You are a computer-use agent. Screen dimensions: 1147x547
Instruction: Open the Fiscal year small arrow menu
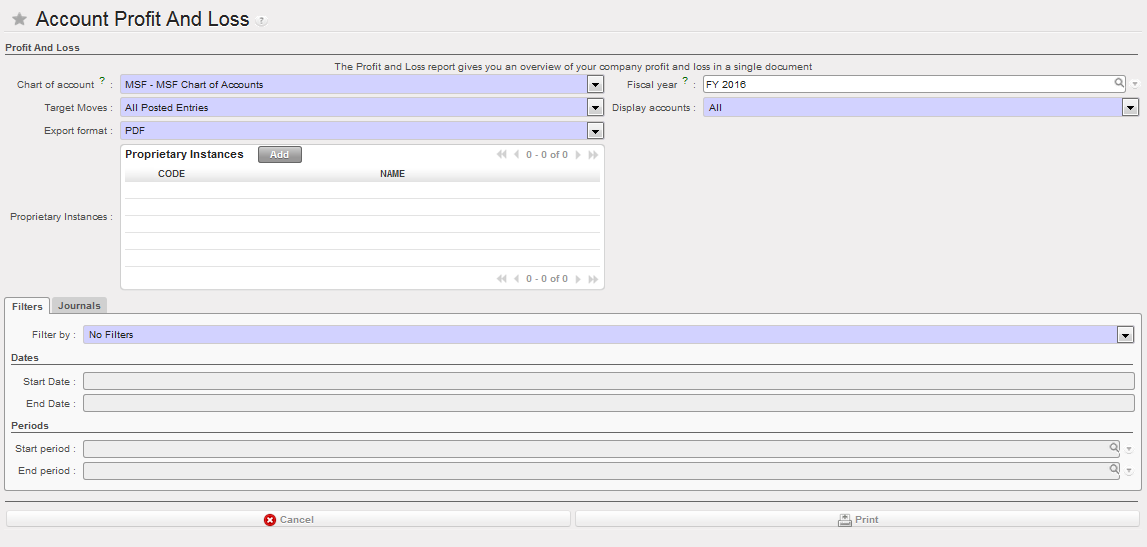coord(1135,84)
